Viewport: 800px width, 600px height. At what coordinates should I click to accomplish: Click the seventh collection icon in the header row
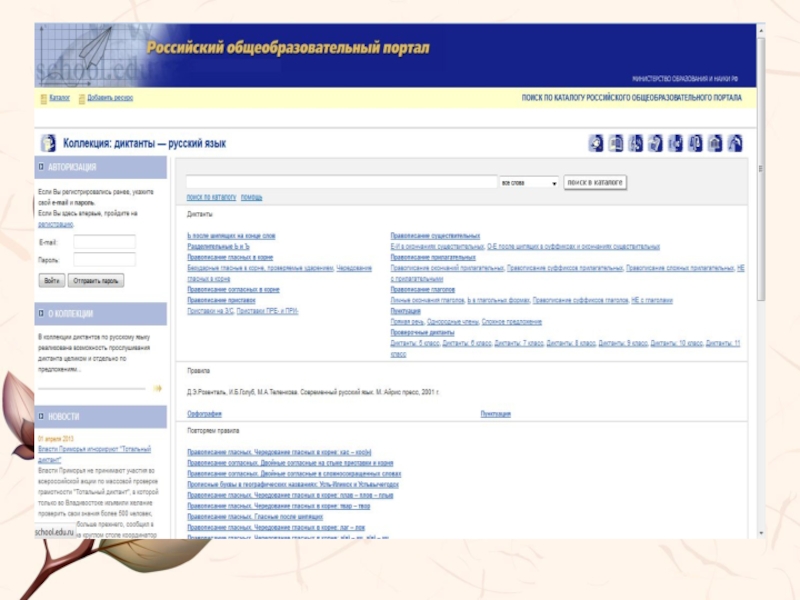[715, 143]
